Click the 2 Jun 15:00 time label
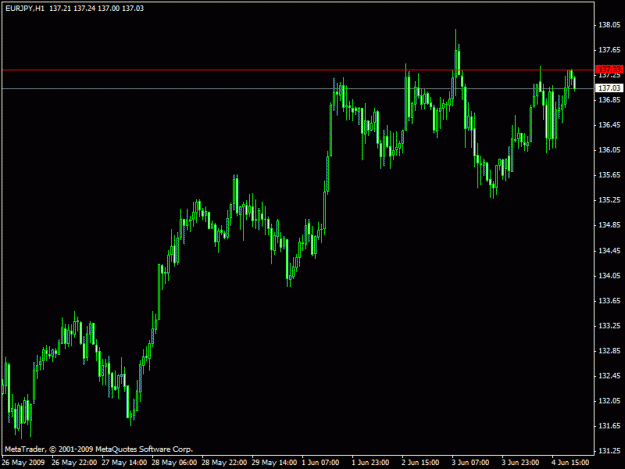The height and width of the screenshot is (469, 625). pos(421,463)
